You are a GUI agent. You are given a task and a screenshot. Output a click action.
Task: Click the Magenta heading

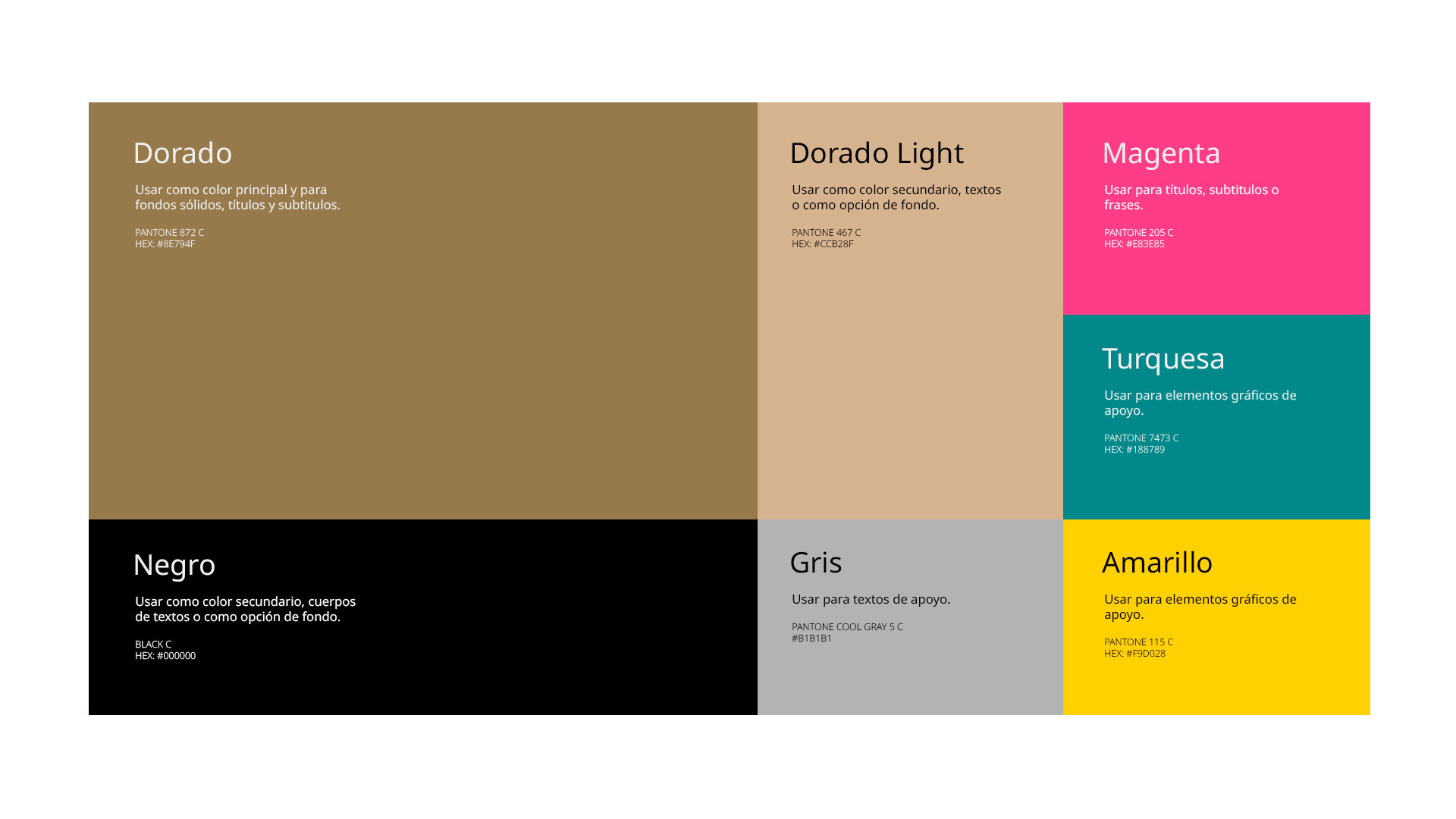1161,153
